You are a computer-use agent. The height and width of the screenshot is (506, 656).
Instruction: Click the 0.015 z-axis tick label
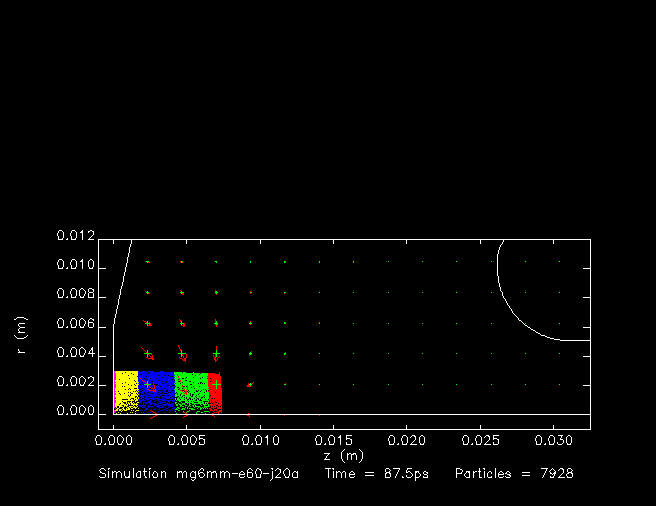[333, 440]
